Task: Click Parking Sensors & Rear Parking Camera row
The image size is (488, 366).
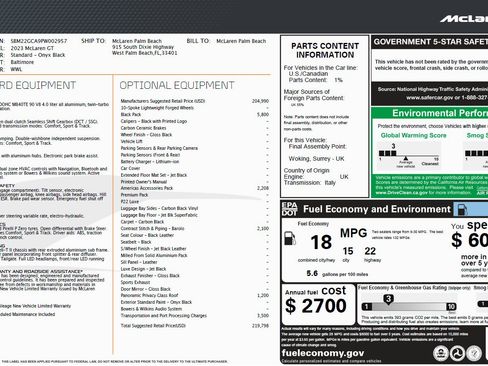Action: pos(195,148)
